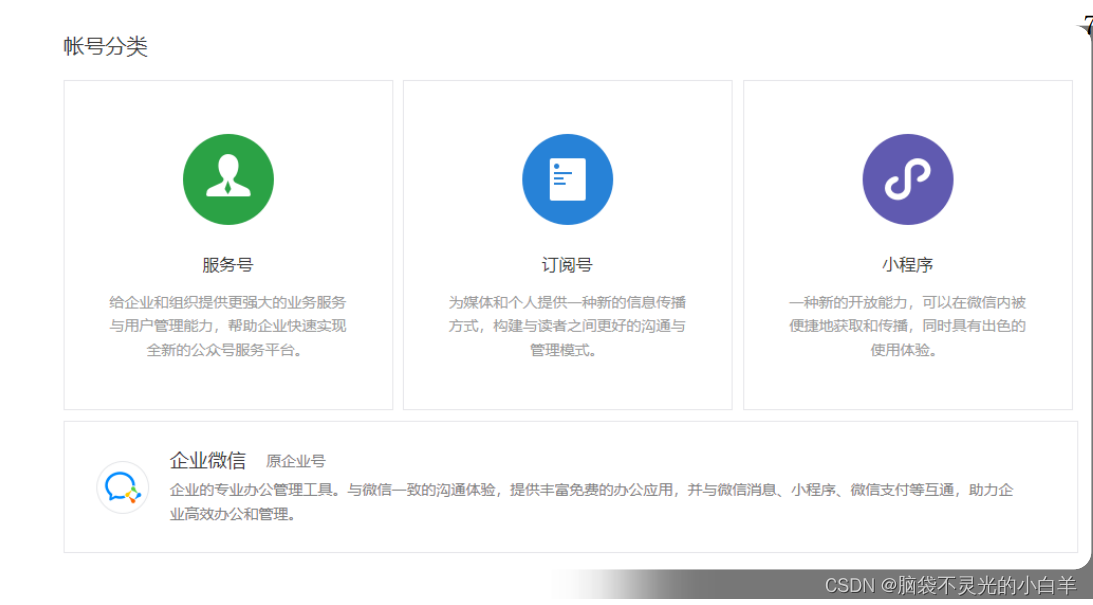This screenshot has width=1093, height=605.
Task: Click the 订阅号 description about 信息传播
Action: click(x=567, y=326)
